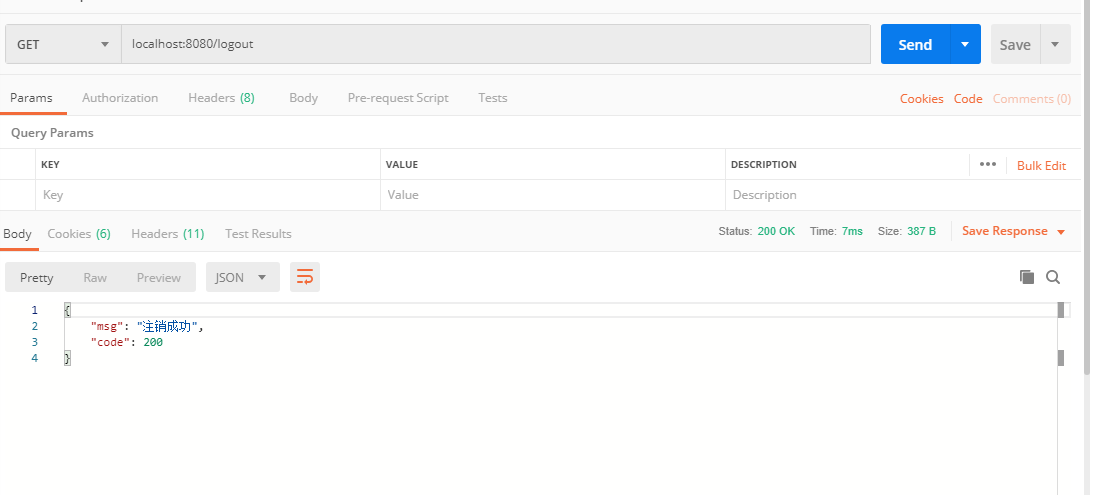Click the blue Send button
The height and width of the screenshot is (495, 1093).
pos(915,44)
